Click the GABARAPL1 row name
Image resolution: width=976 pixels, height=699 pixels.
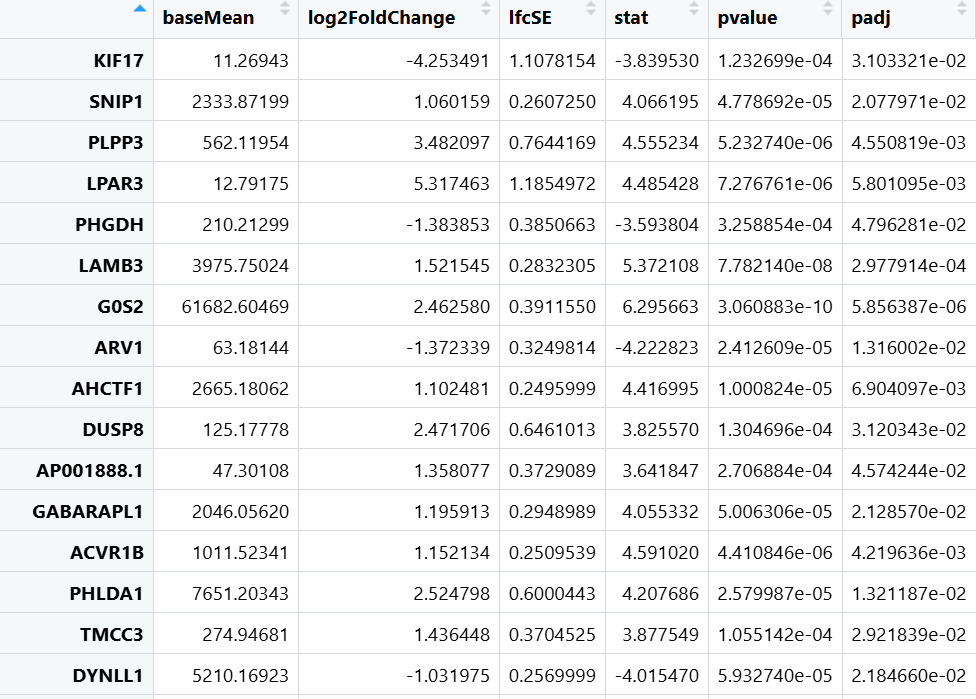pyautogui.click(x=88, y=512)
